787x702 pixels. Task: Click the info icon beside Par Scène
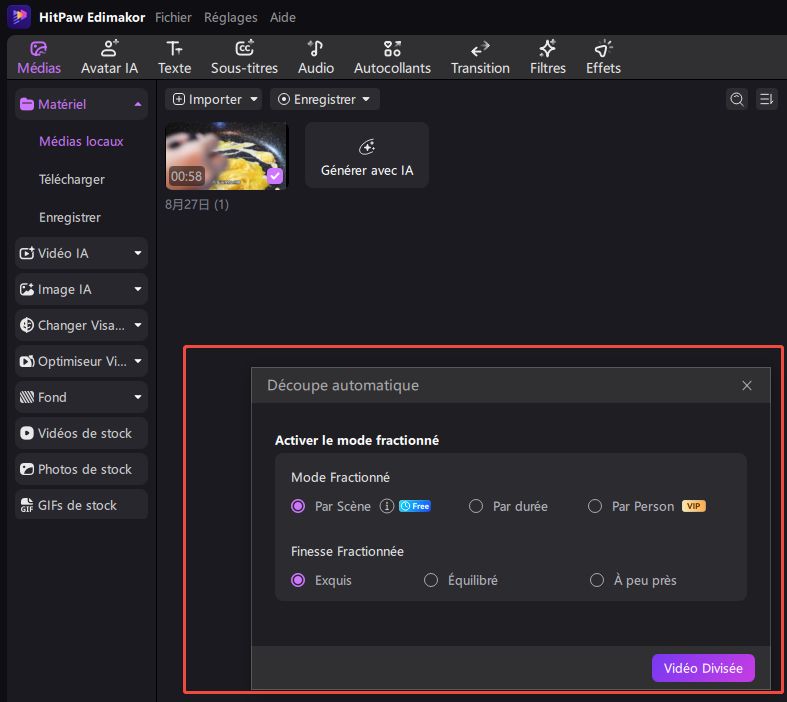386,506
